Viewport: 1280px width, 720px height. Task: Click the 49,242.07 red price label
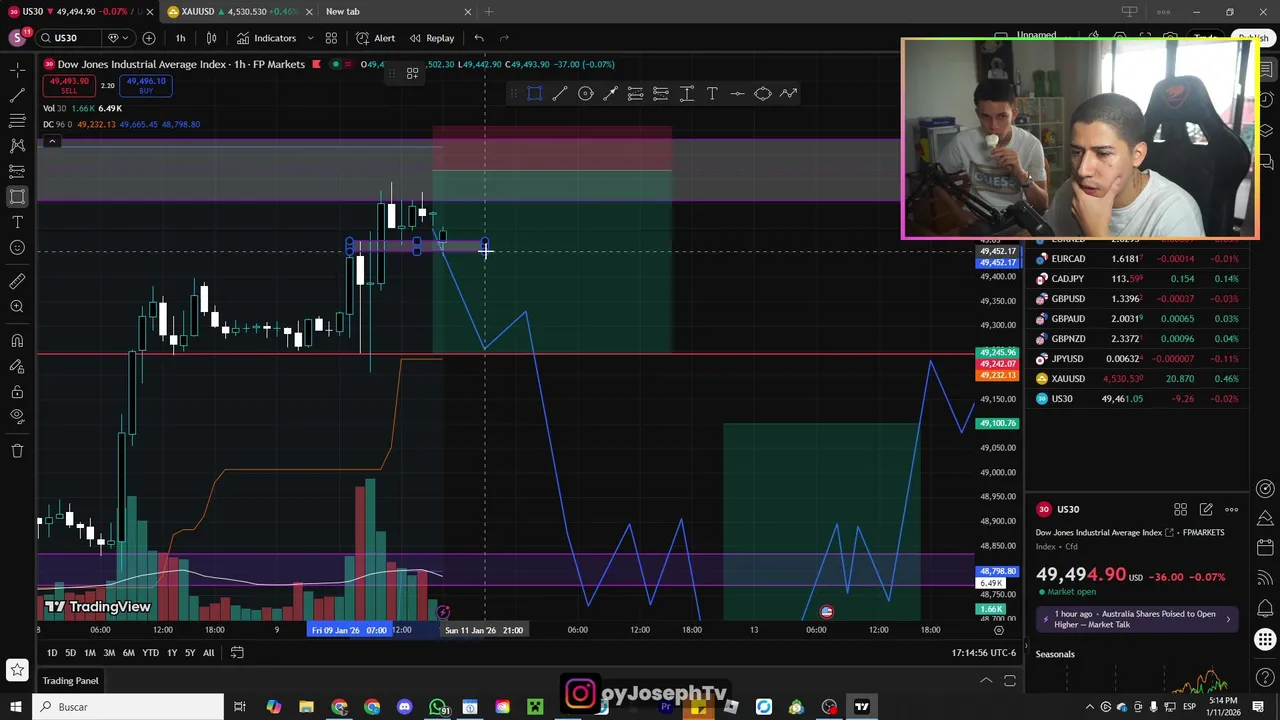point(996,364)
